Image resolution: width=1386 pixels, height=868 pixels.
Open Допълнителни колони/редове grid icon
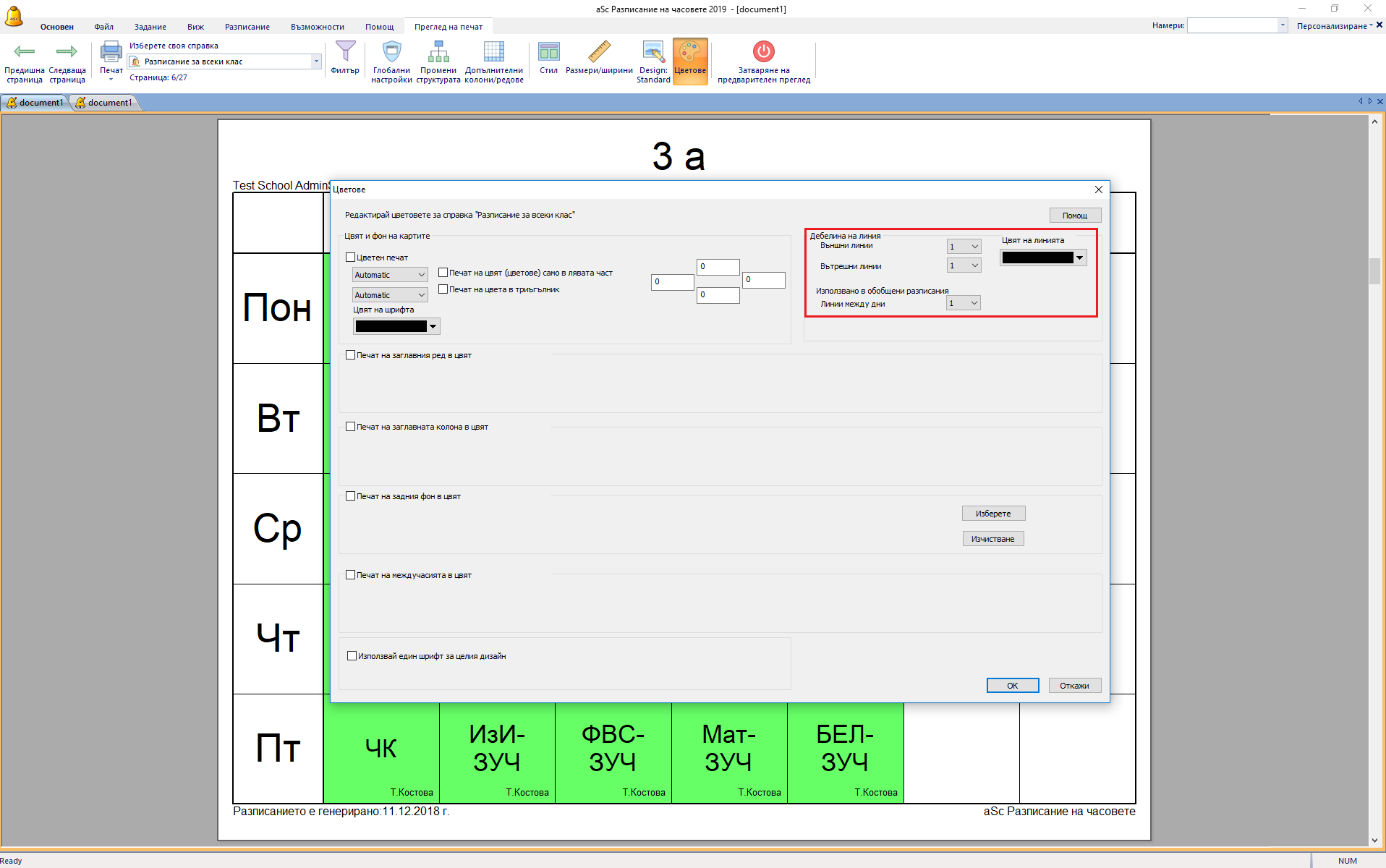click(x=493, y=52)
